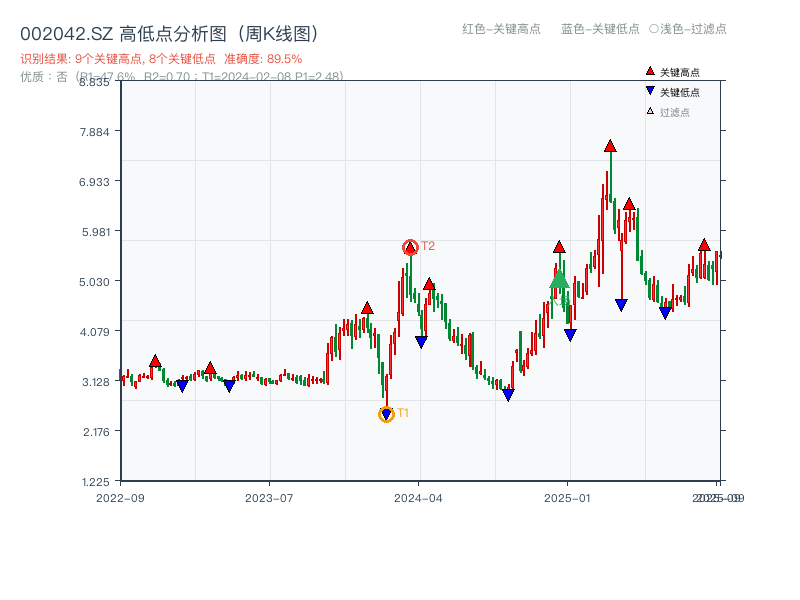Click the 过滤点 hollow triangle icon in legend
The width and height of the screenshot is (800, 600).
650,110
